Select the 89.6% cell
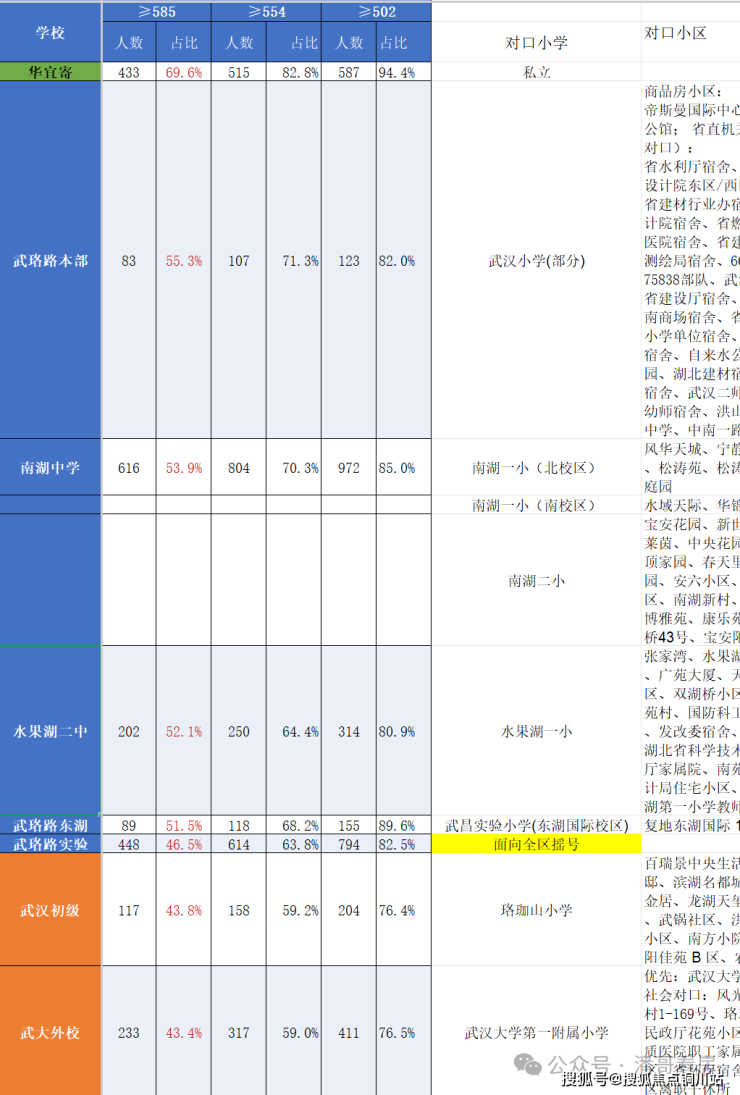The height and width of the screenshot is (1095, 740). tap(404, 825)
